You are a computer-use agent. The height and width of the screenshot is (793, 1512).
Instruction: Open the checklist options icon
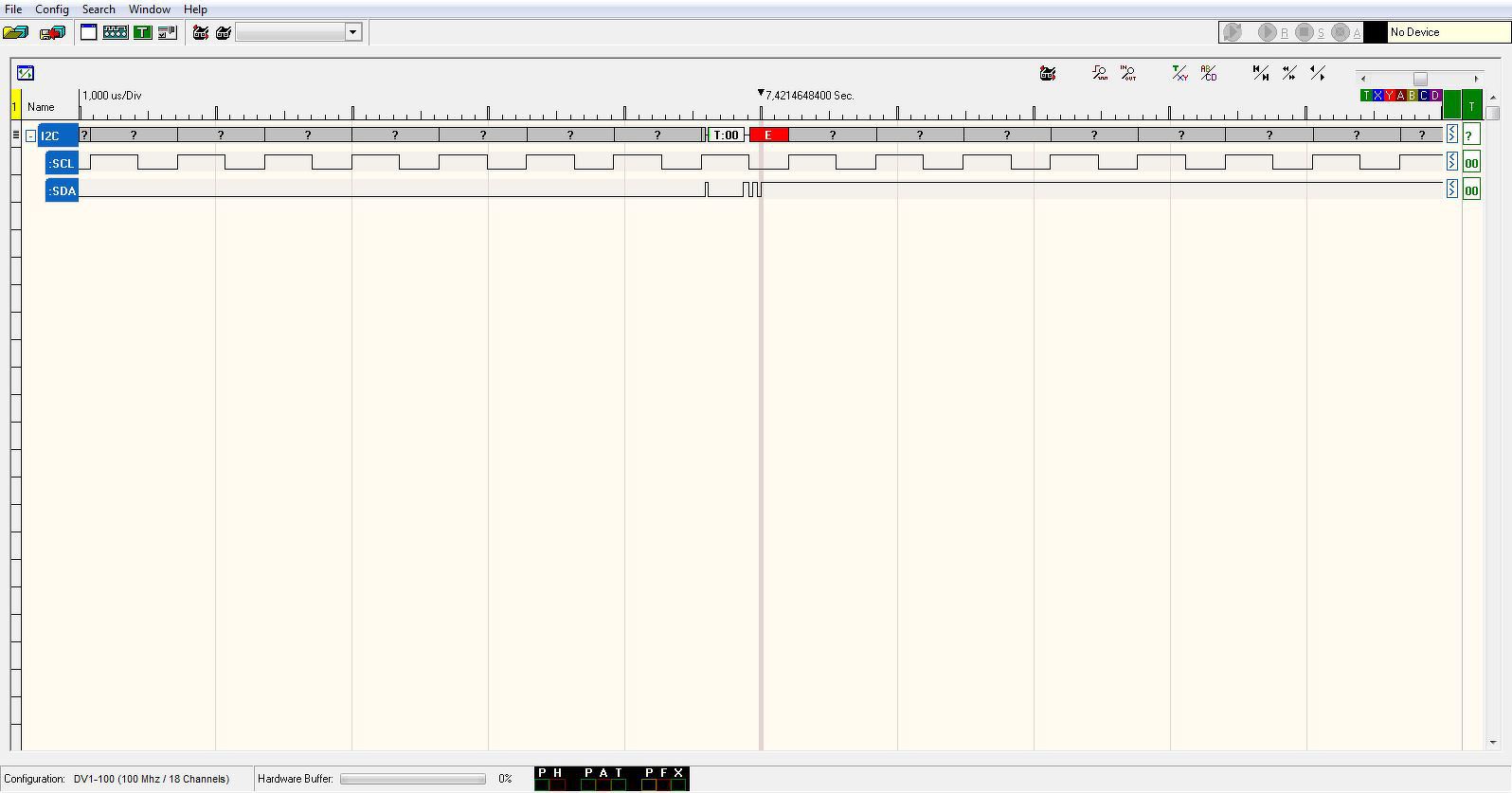(168, 32)
